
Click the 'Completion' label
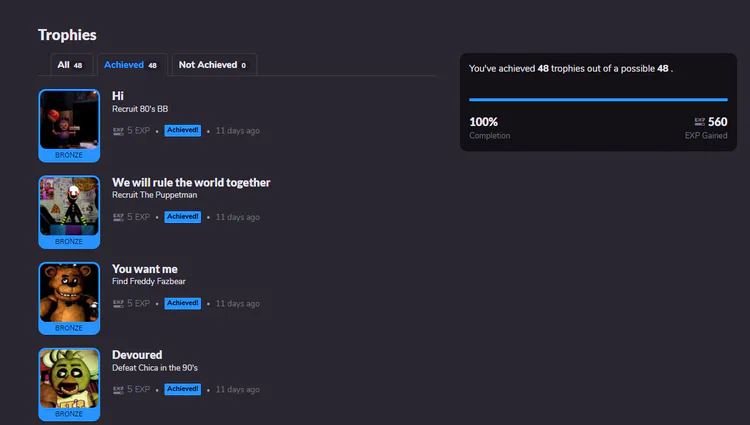pos(490,136)
